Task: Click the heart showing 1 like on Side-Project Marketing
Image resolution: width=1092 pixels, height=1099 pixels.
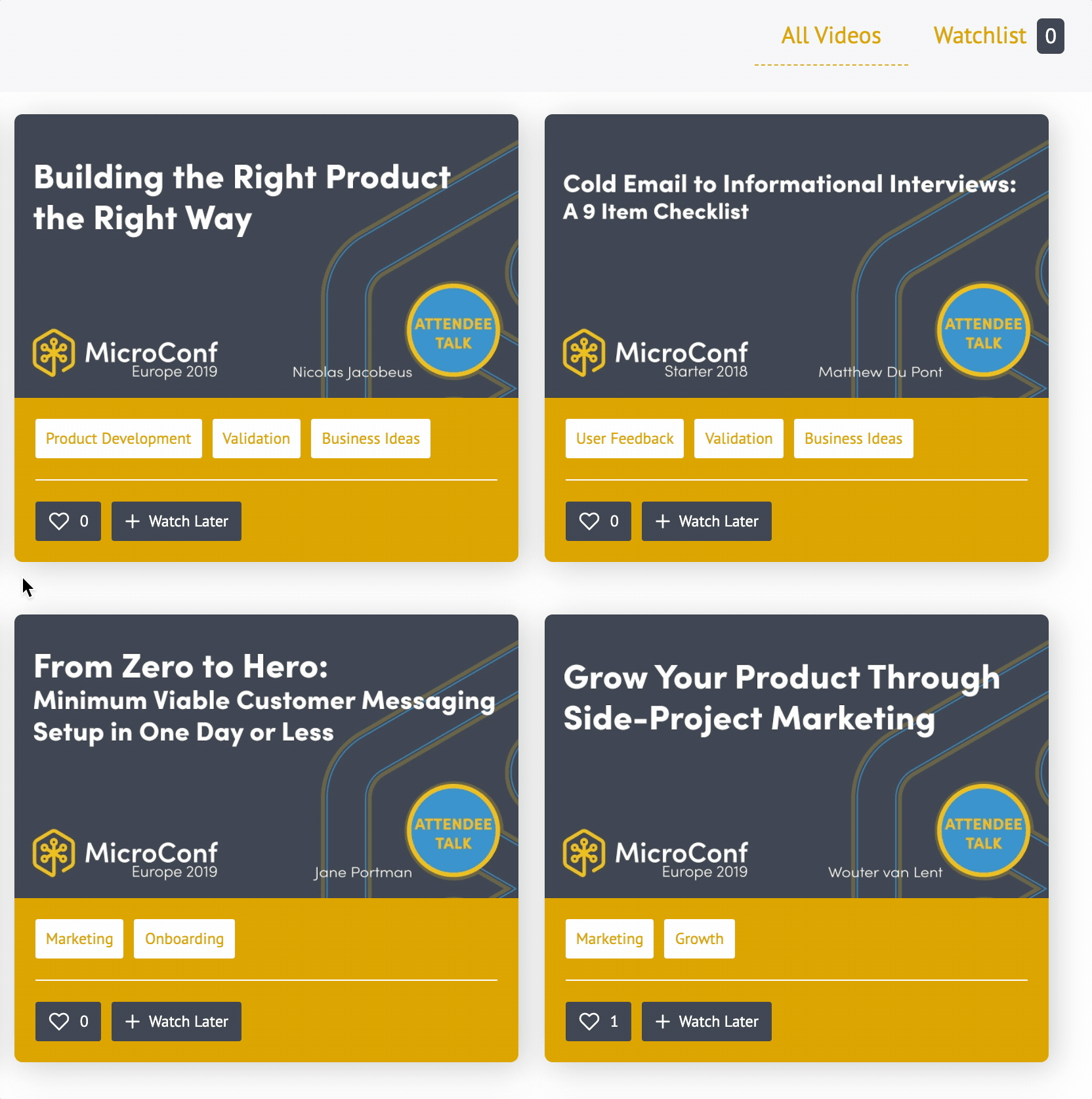Action: pyautogui.click(x=597, y=1022)
